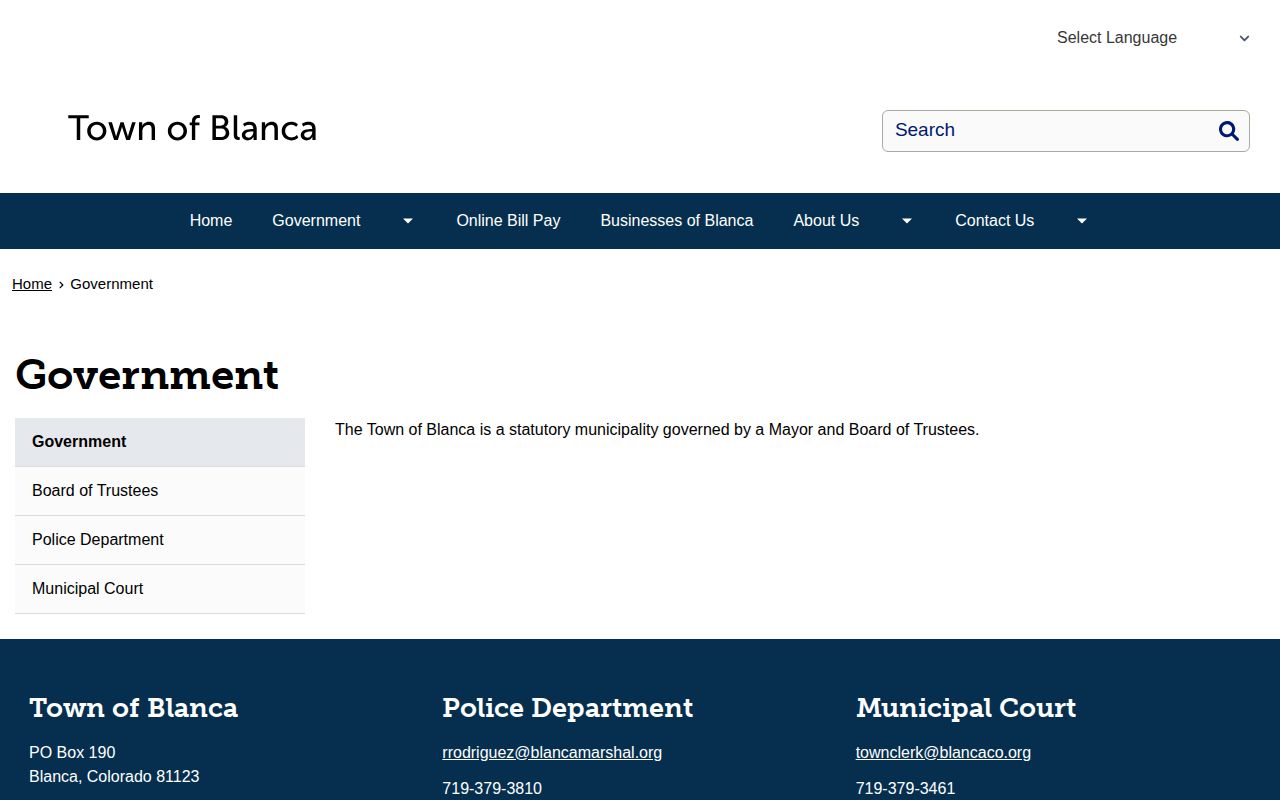Click the Government breadcrumb text

[112, 284]
